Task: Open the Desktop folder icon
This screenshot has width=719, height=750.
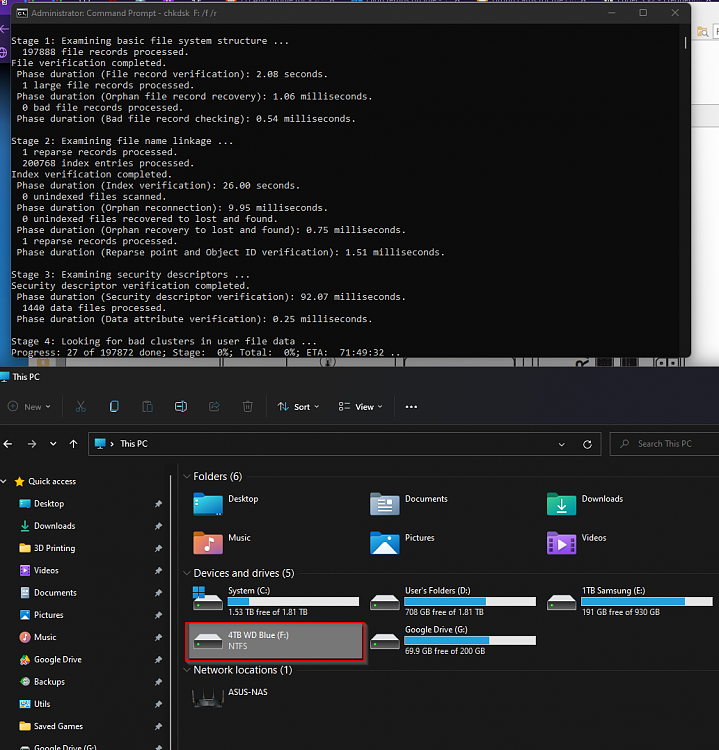Action: pos(208,504)
